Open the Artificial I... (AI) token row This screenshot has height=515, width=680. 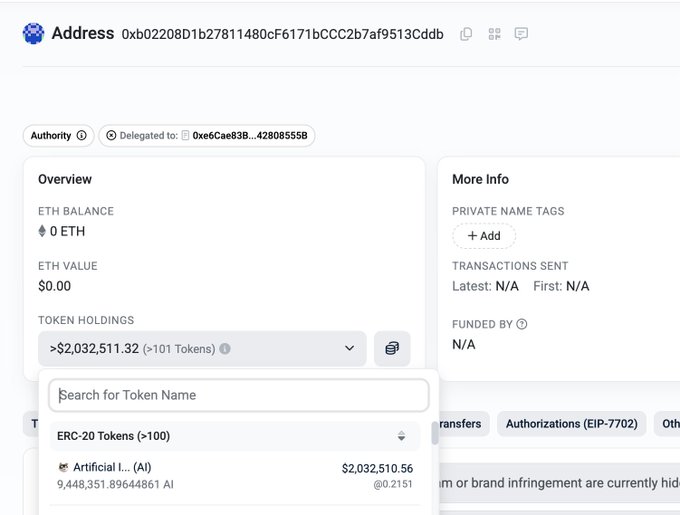pos(235,476)
